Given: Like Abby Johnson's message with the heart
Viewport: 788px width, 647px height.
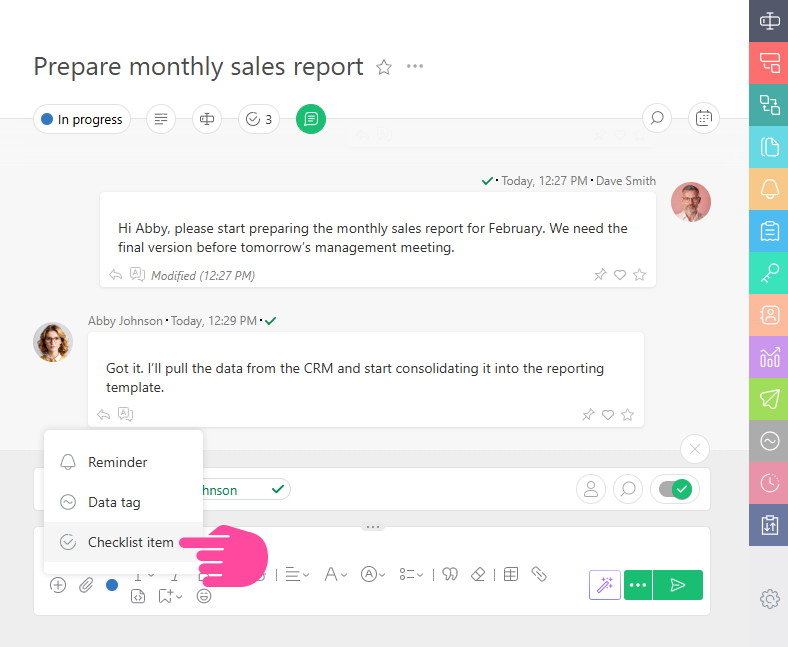Looking at the screenshot, I should [x=608, y=414].
